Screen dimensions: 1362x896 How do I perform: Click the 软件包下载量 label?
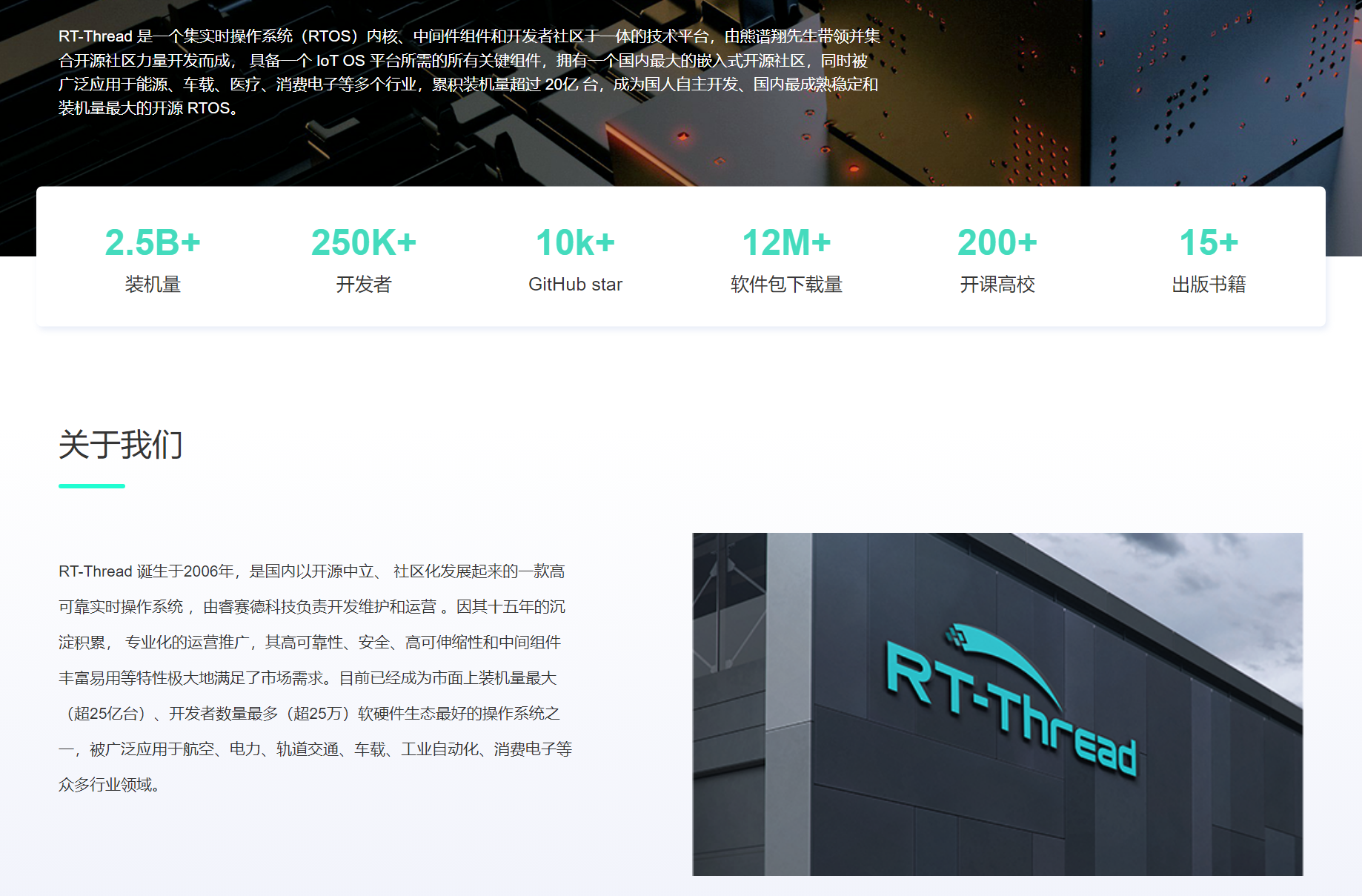pos(786,284)
